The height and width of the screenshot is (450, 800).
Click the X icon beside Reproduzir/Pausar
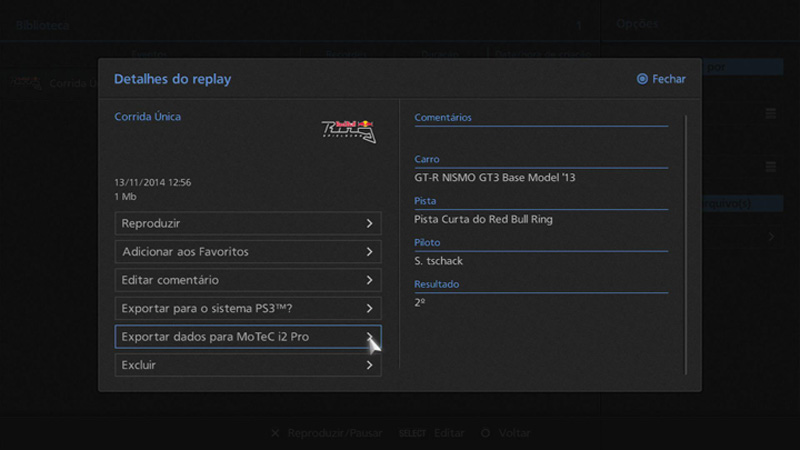pyautogui.click(x=275, y=433)
